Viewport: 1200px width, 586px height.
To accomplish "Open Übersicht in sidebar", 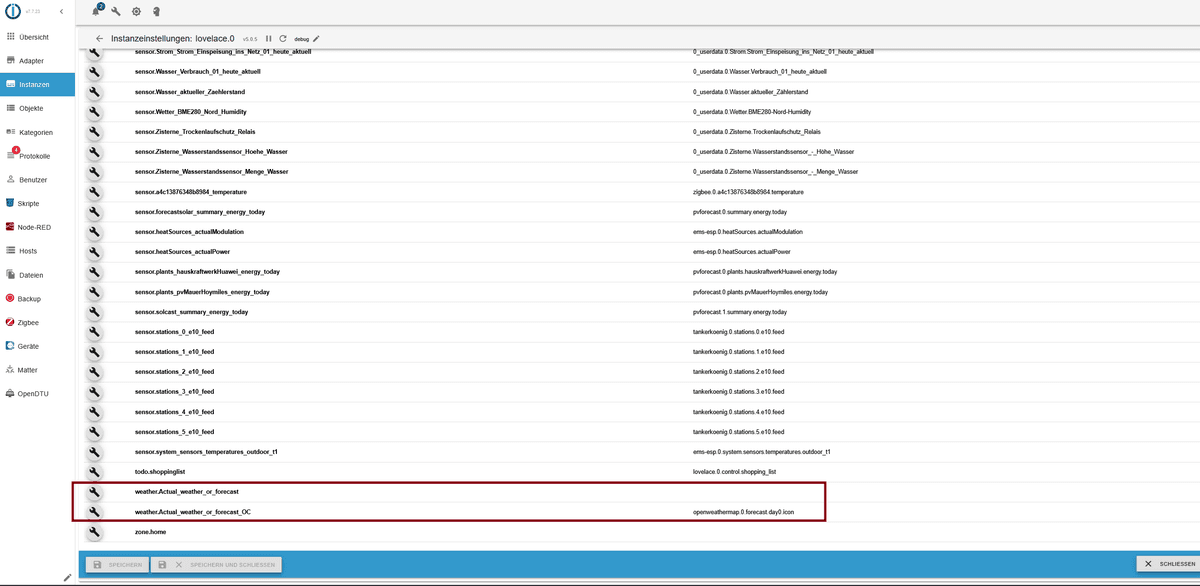I will 37,37.
